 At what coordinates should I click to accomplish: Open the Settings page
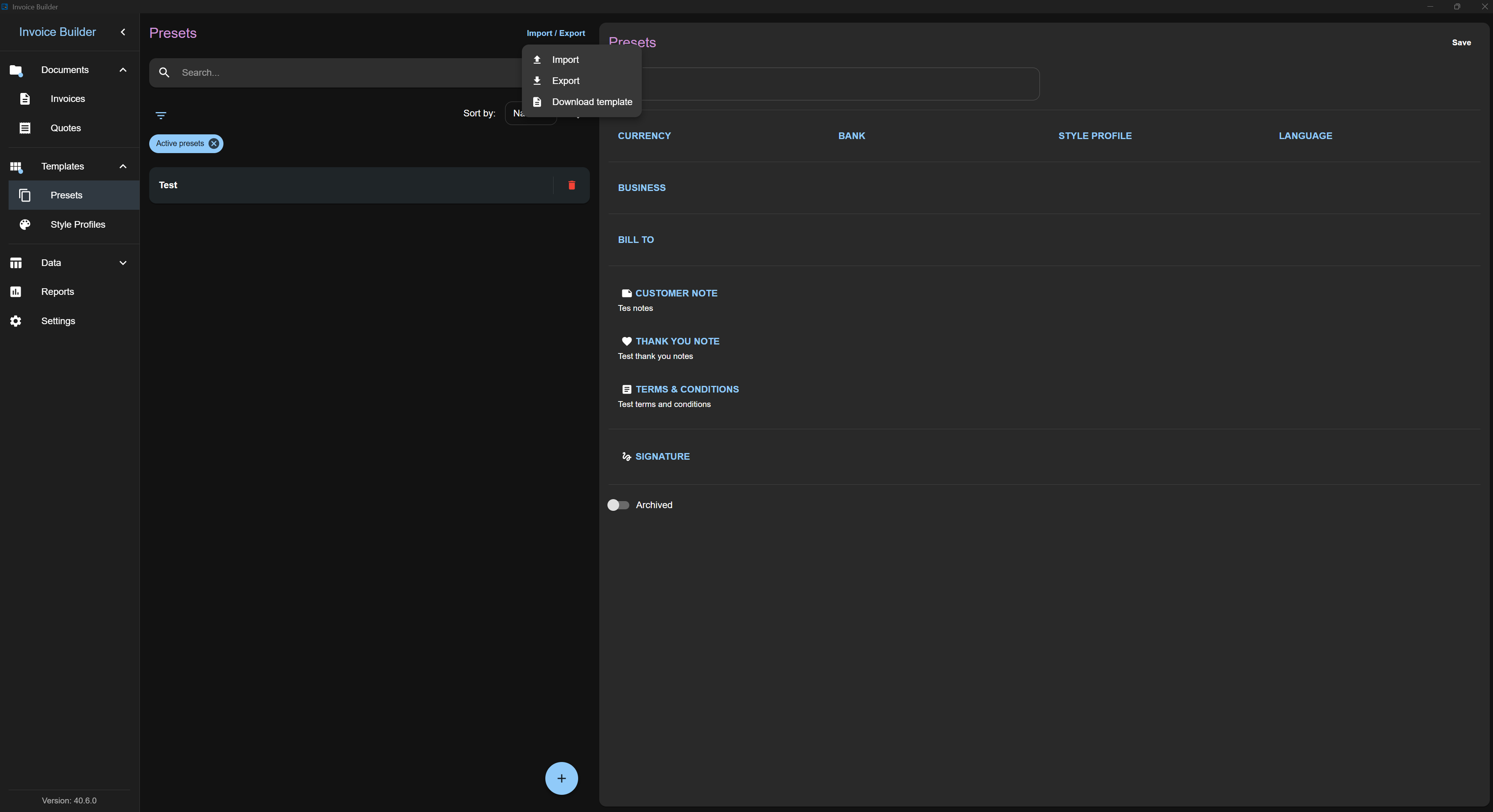tap(70, 321)
